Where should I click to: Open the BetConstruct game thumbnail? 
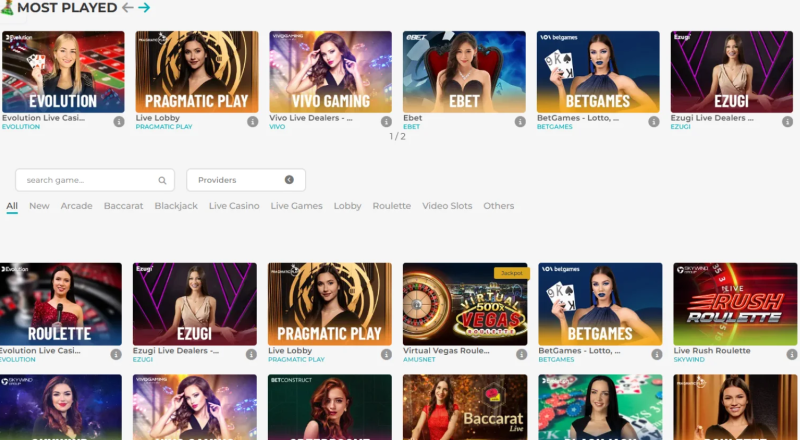(x=330, y=407)
